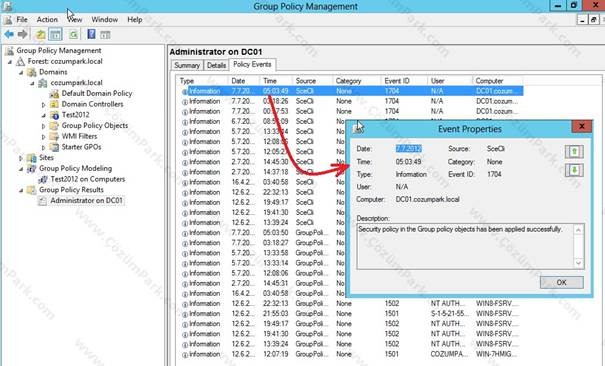This screenshot has height=366, width=605.
Task: Sort events by Event ID column header
Action: (x=404, y=81)
